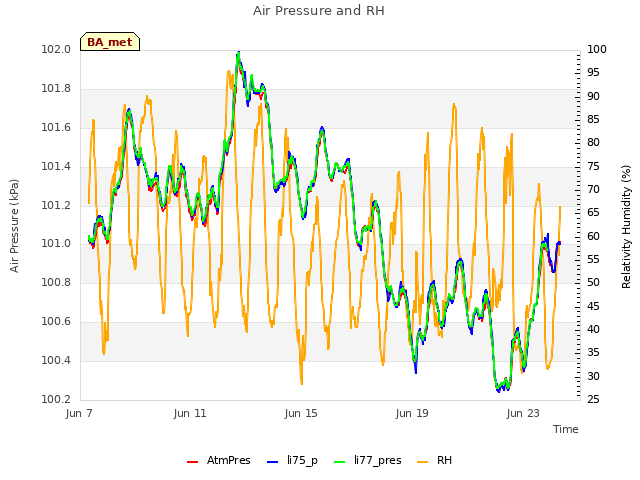
Task: Click the 50 humidity axis value
Action: (593, 282)
